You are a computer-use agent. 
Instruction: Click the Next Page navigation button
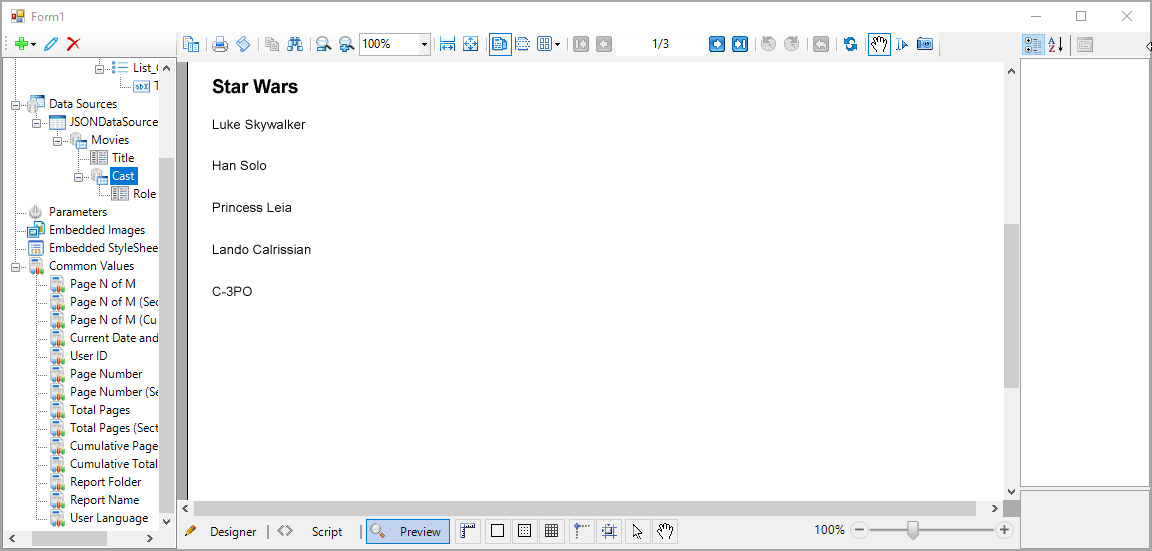[717, 44]
